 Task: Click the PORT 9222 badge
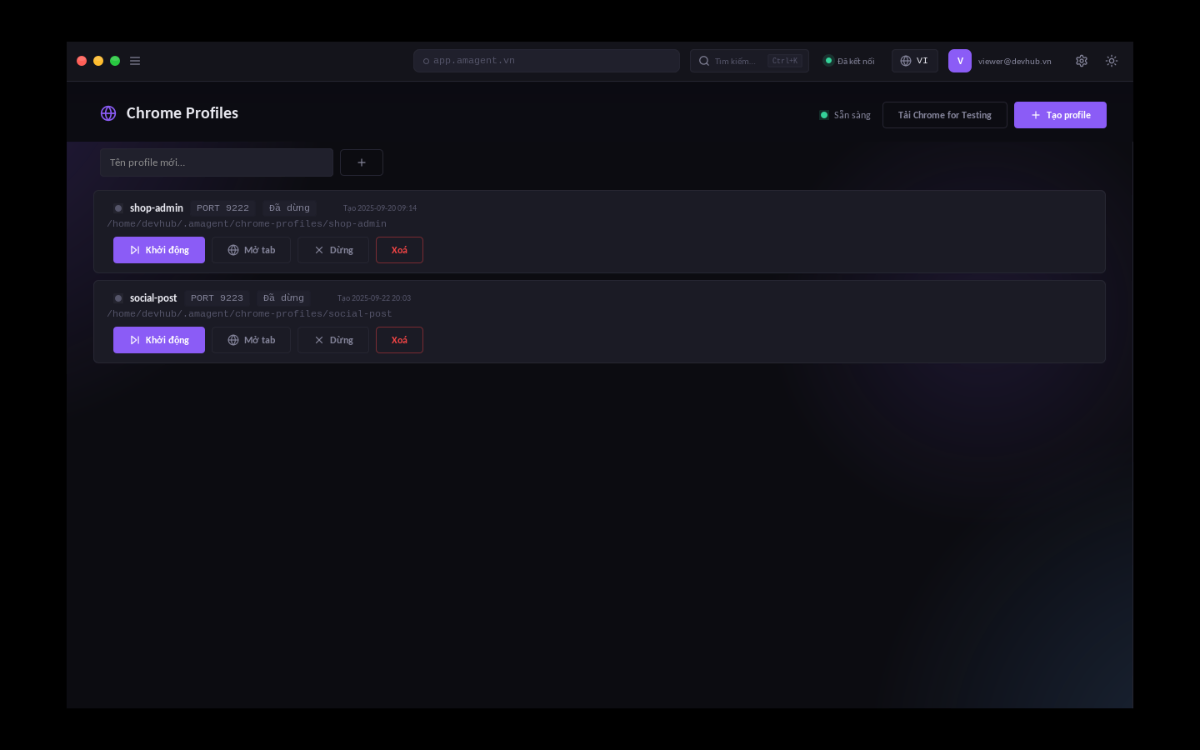point(222,208)
